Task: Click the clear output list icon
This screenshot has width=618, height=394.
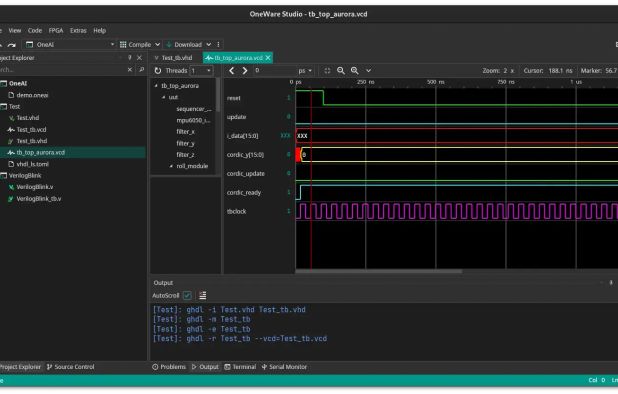Action: pos(203,296)
